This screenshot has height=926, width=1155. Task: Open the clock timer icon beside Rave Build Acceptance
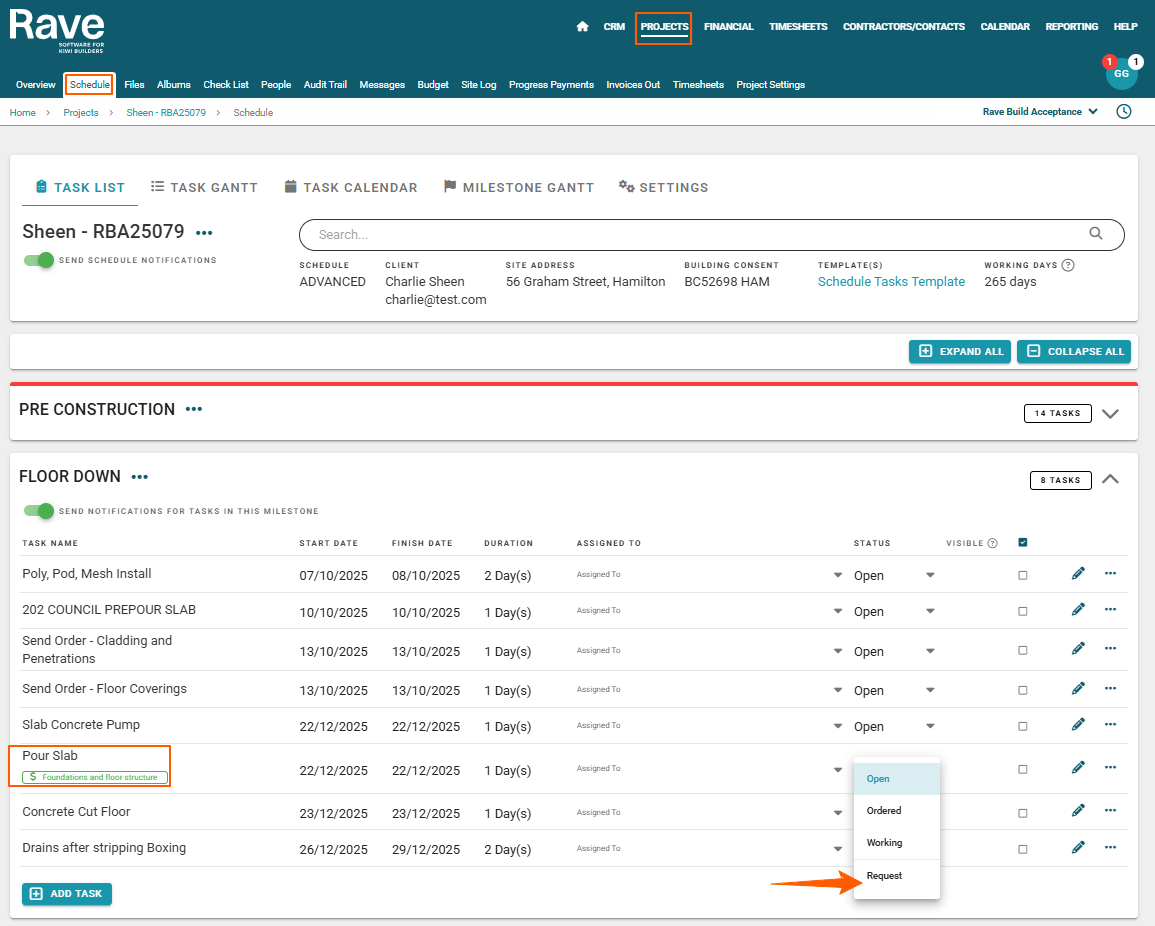tap(1123, 112)
